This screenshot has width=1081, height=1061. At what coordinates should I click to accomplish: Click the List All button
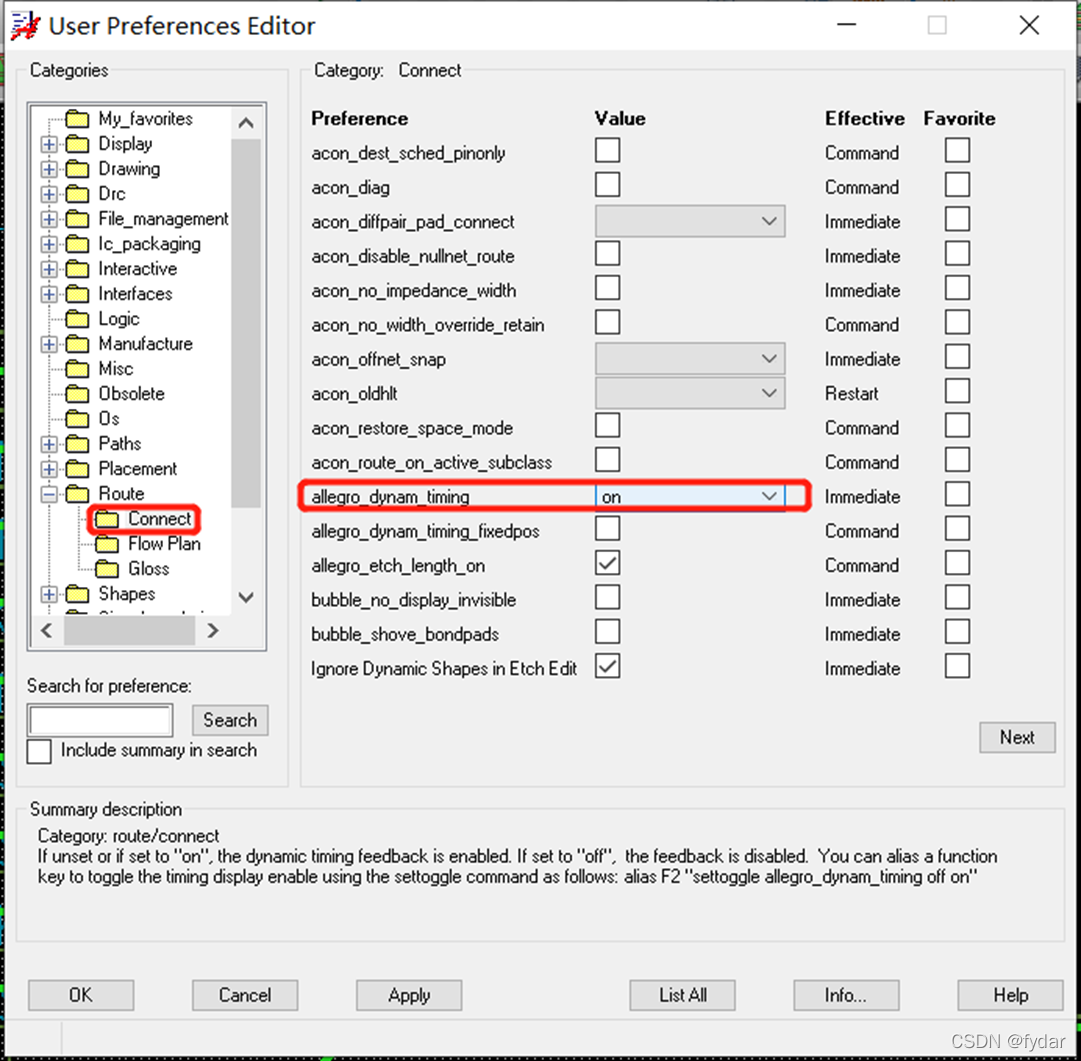coord(682,995)
